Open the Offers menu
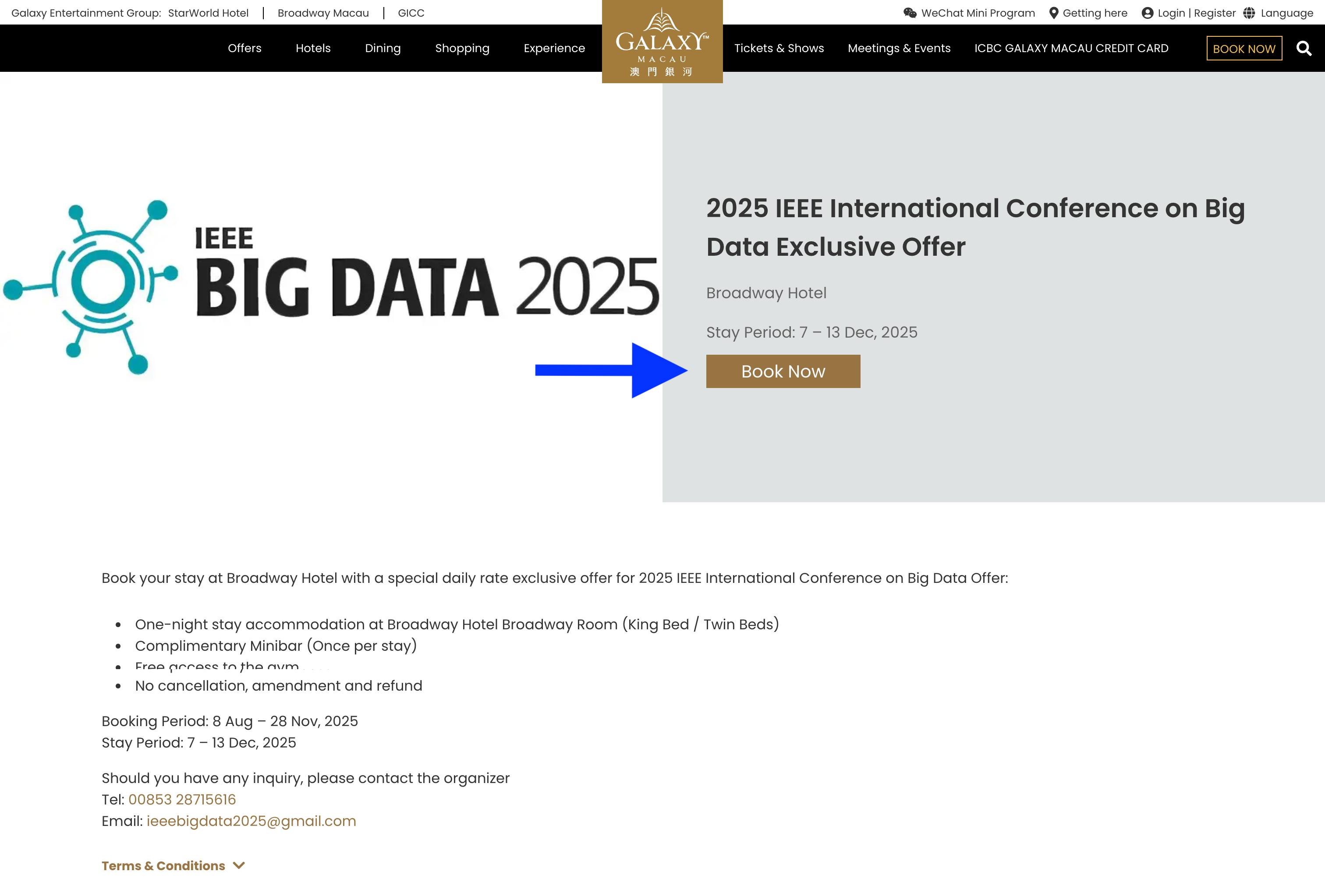 click(x=244, y=49)
